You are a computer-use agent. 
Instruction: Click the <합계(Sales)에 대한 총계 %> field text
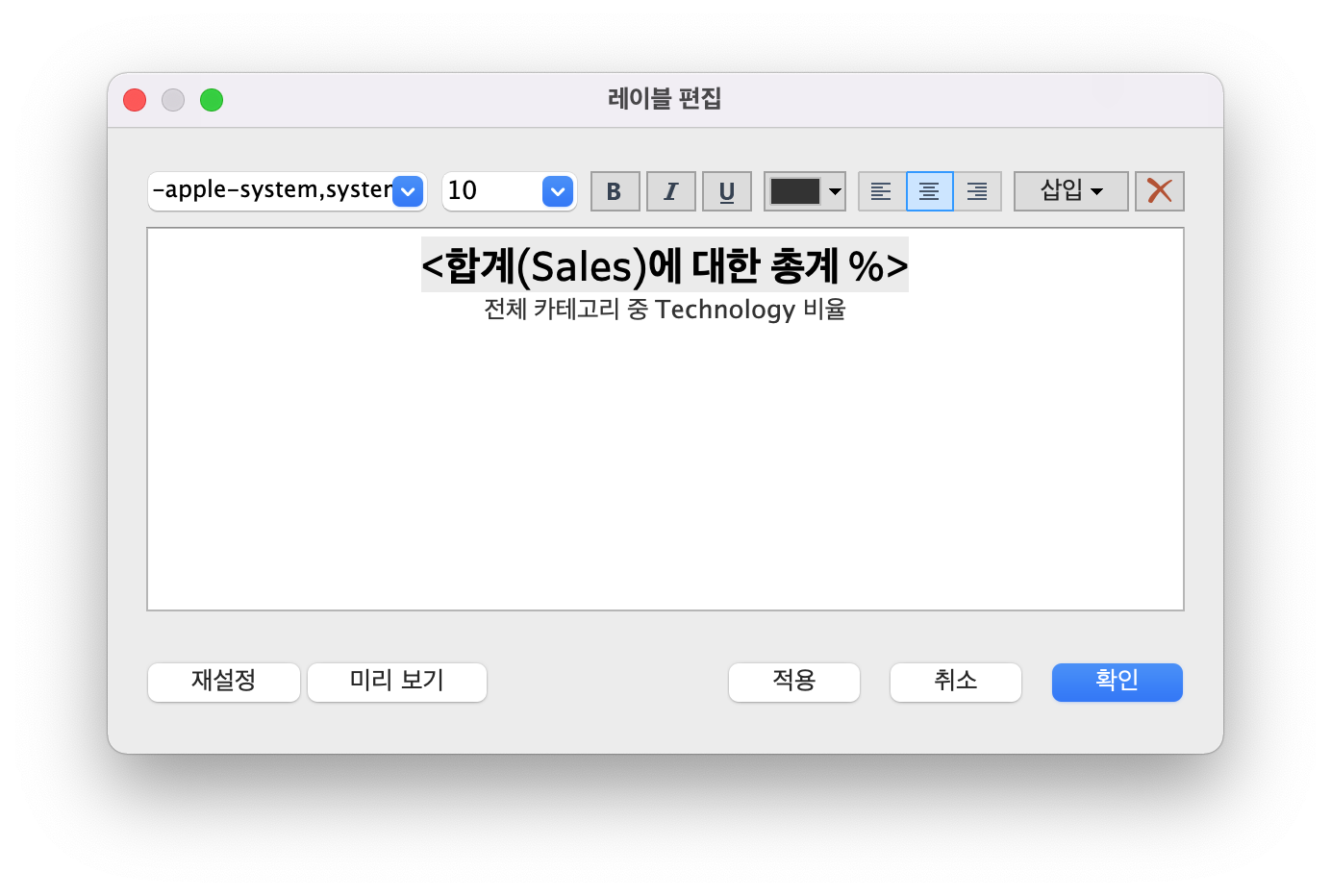(665, 265)
